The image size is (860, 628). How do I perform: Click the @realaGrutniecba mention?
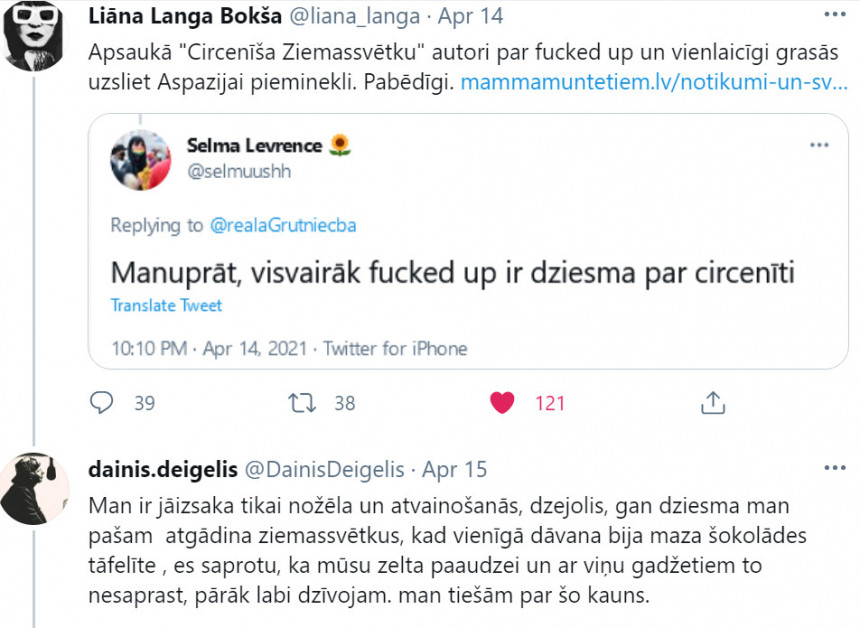coord(283,226)
